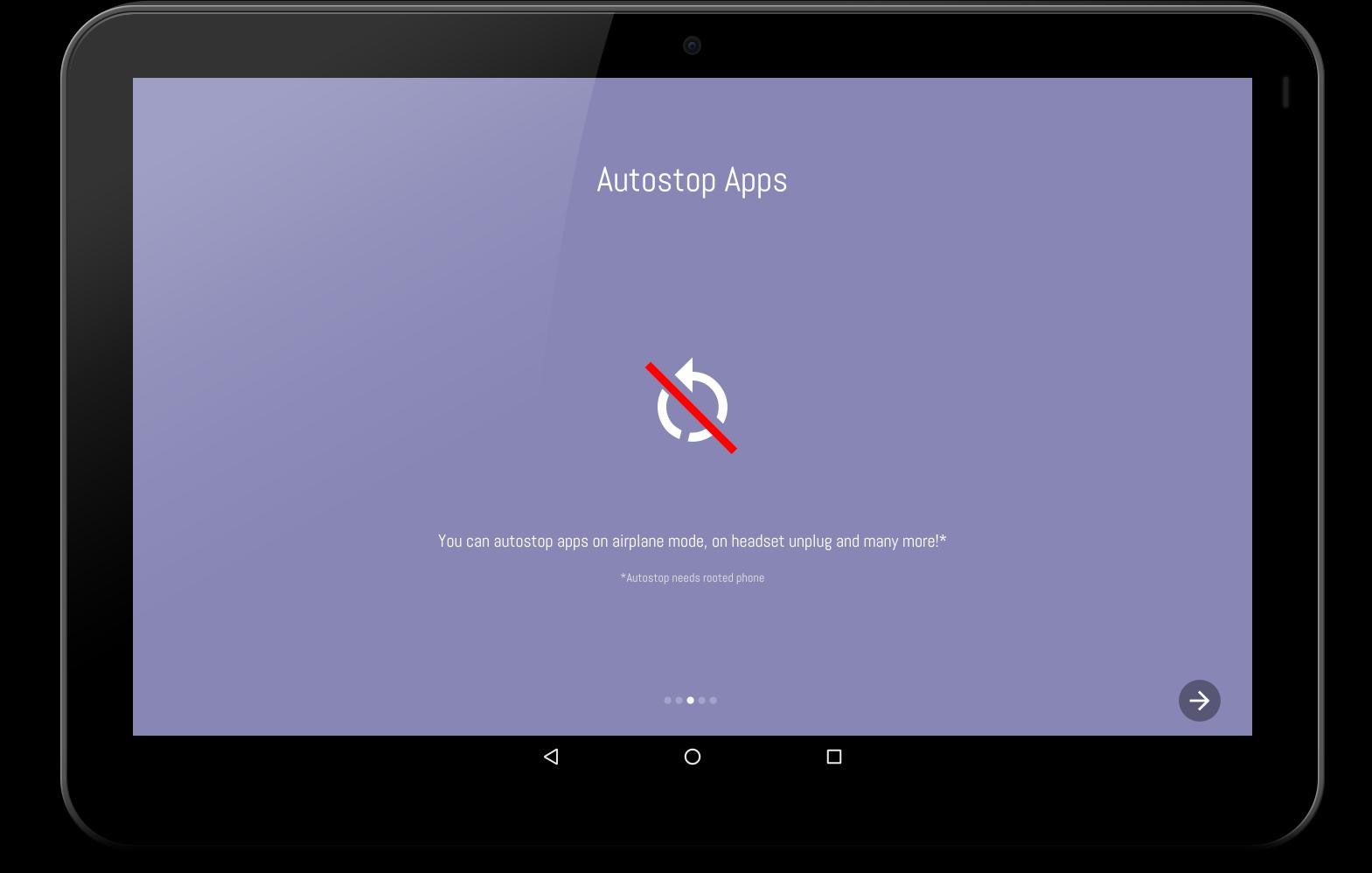Screen dimensions: 1372x873
Task: Tap the crossed-out restart autostop icon
Action: pos(692,407)
